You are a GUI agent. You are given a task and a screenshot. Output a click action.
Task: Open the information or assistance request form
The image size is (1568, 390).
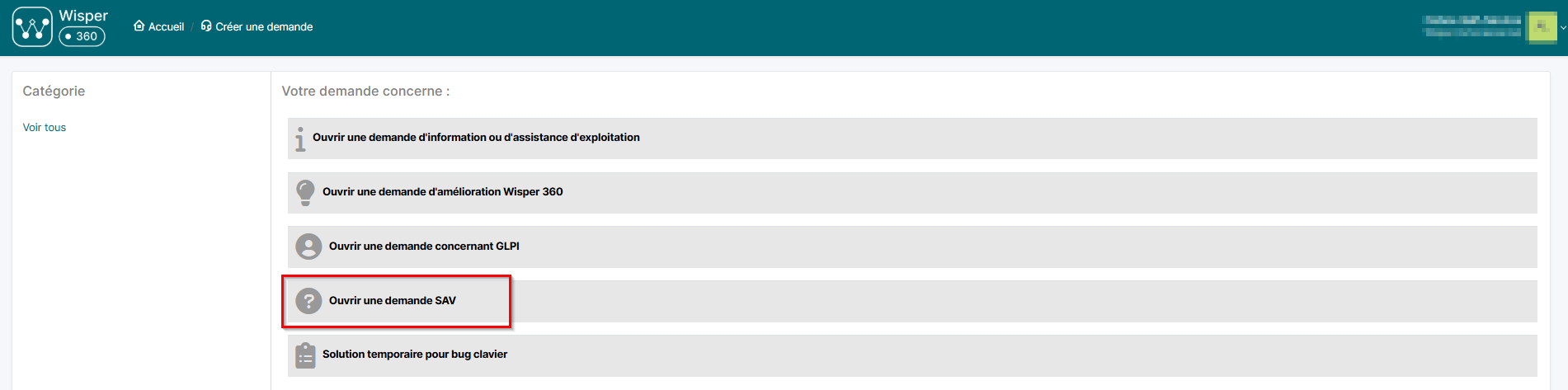point(912,139)
